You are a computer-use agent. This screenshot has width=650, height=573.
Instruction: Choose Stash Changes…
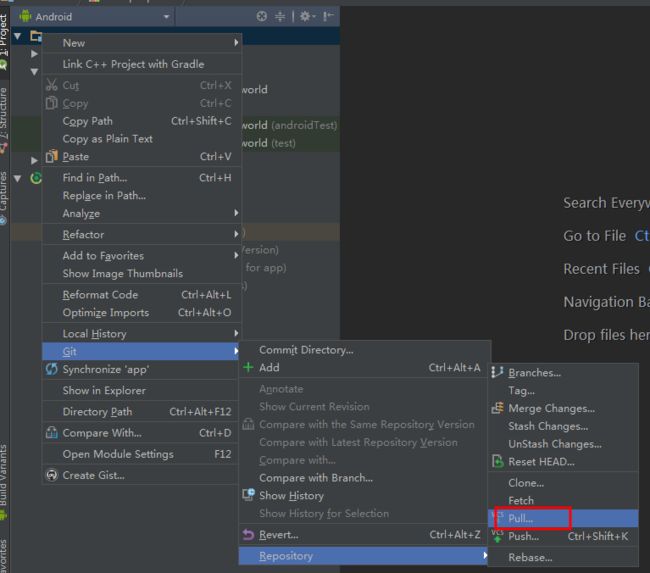click(x=563, y=426)
